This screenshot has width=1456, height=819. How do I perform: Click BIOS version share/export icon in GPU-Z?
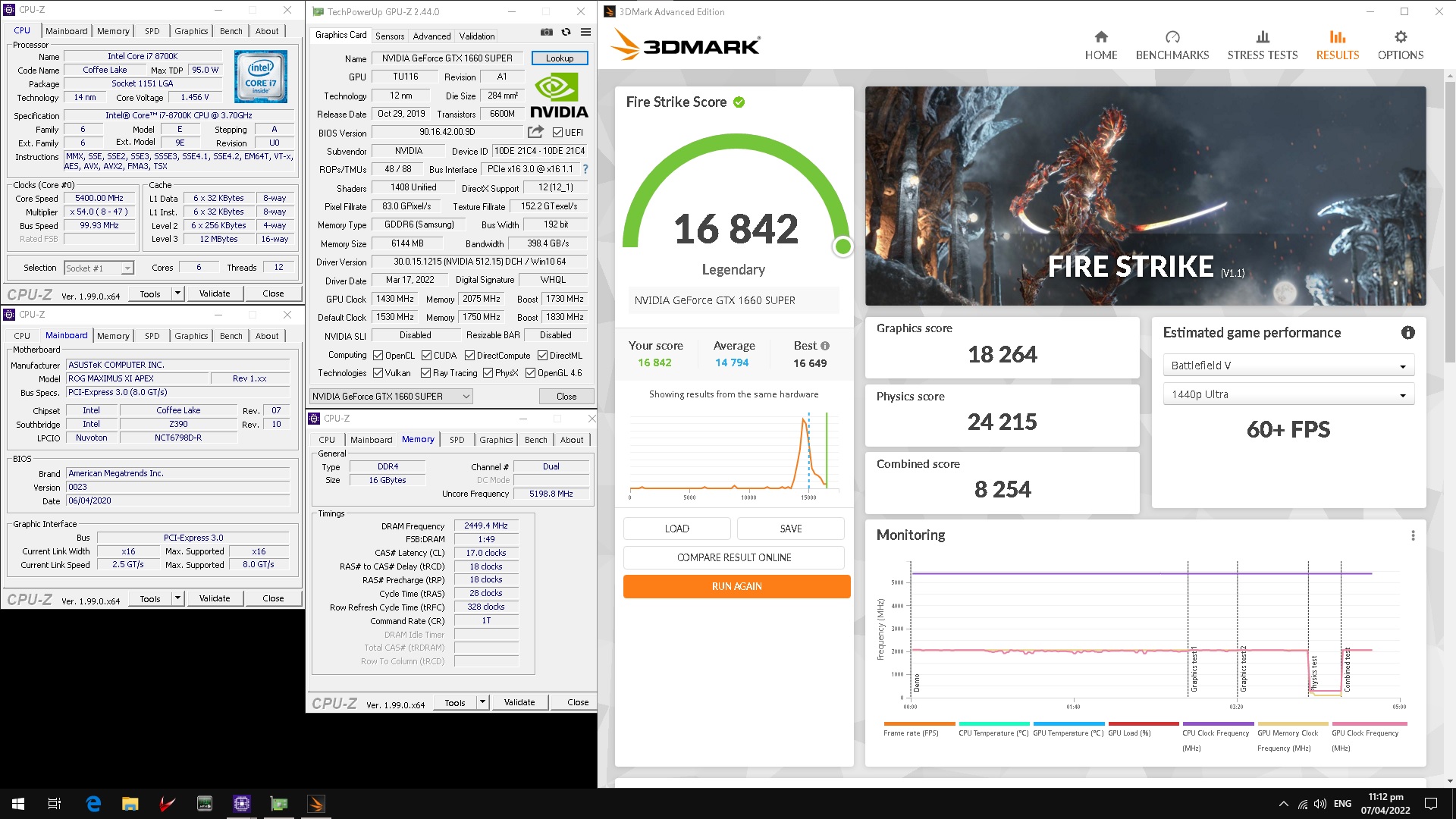[536, 132]
